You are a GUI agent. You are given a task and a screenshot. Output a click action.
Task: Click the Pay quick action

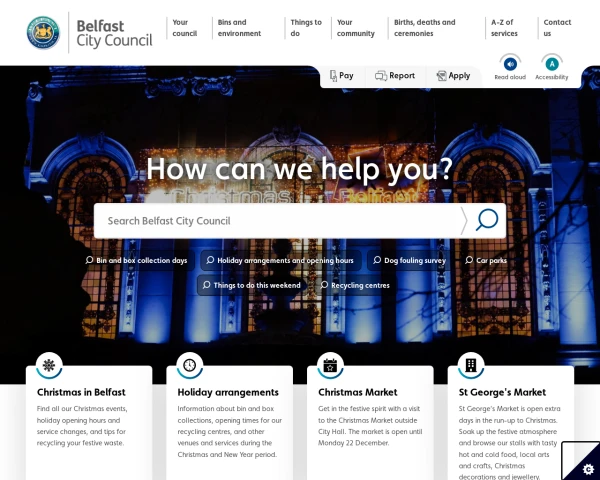click(x=342, y=76)
